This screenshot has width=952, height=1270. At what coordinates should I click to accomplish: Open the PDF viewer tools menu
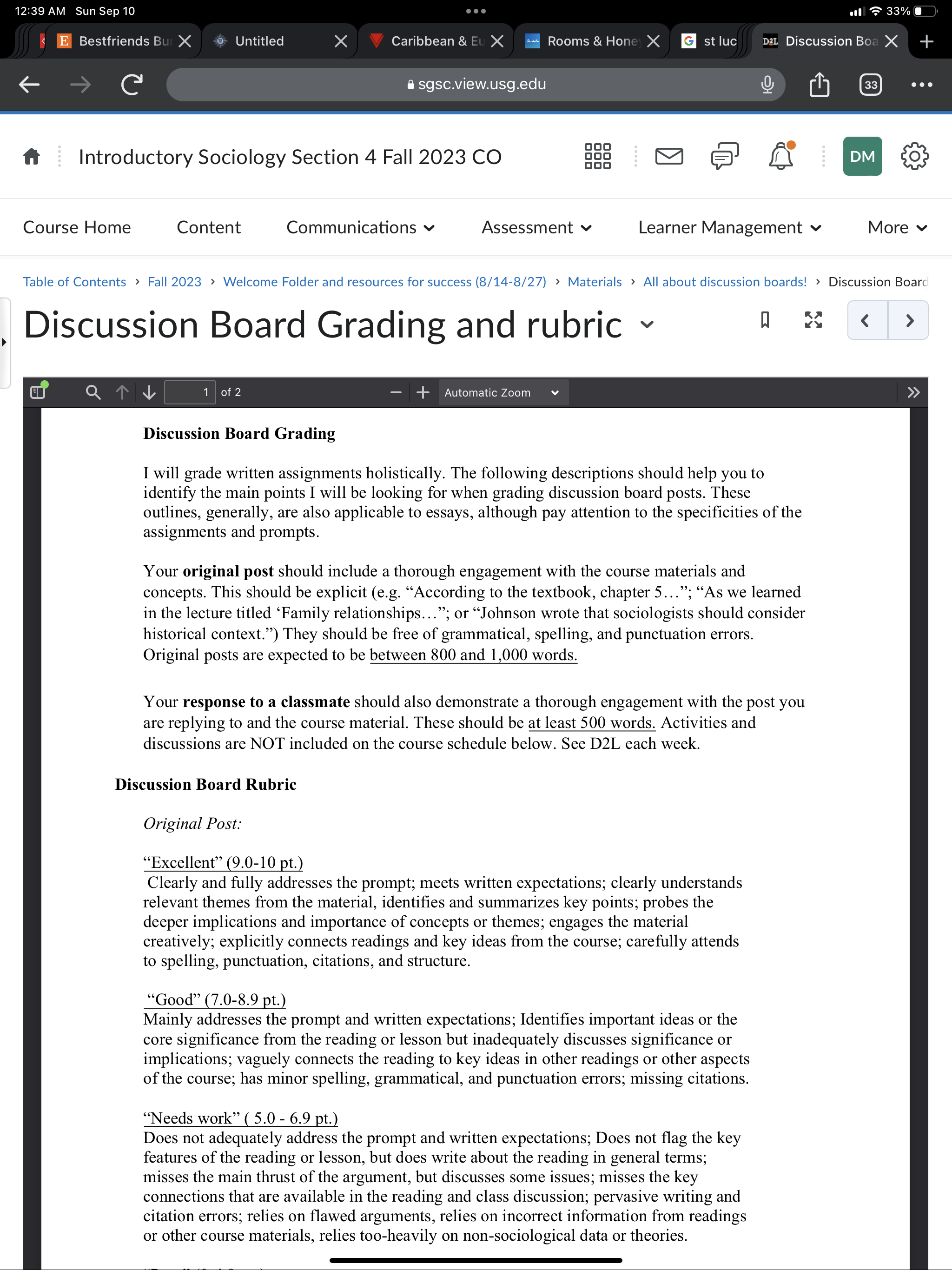[913, 392]
